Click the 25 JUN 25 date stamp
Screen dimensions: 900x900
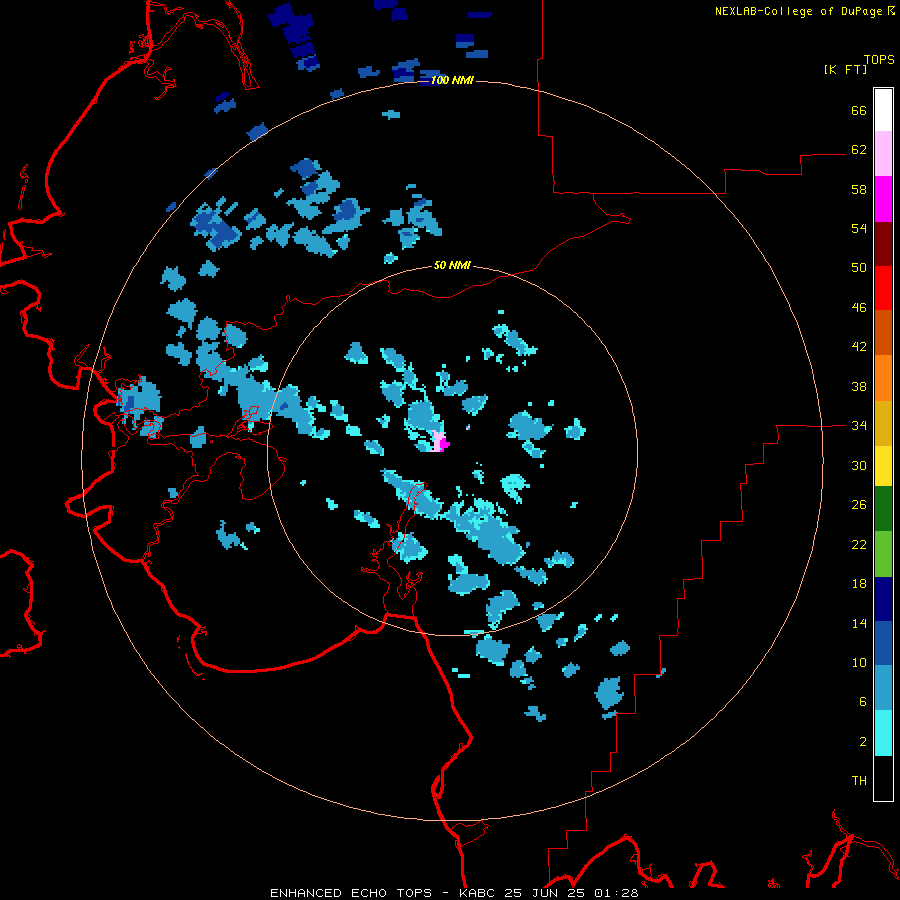[546, 893]
